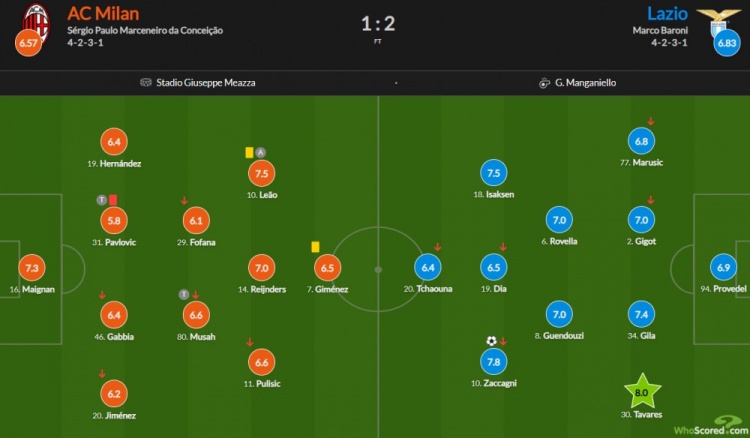Select Isaksen's 7.5 rating bubble
The image size is (750, 438).
click(493, 172)
